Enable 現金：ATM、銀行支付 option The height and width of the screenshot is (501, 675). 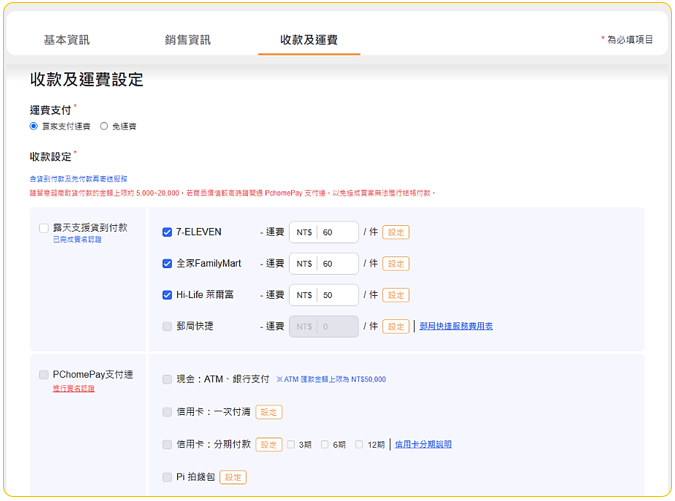[x=167, y=379]
